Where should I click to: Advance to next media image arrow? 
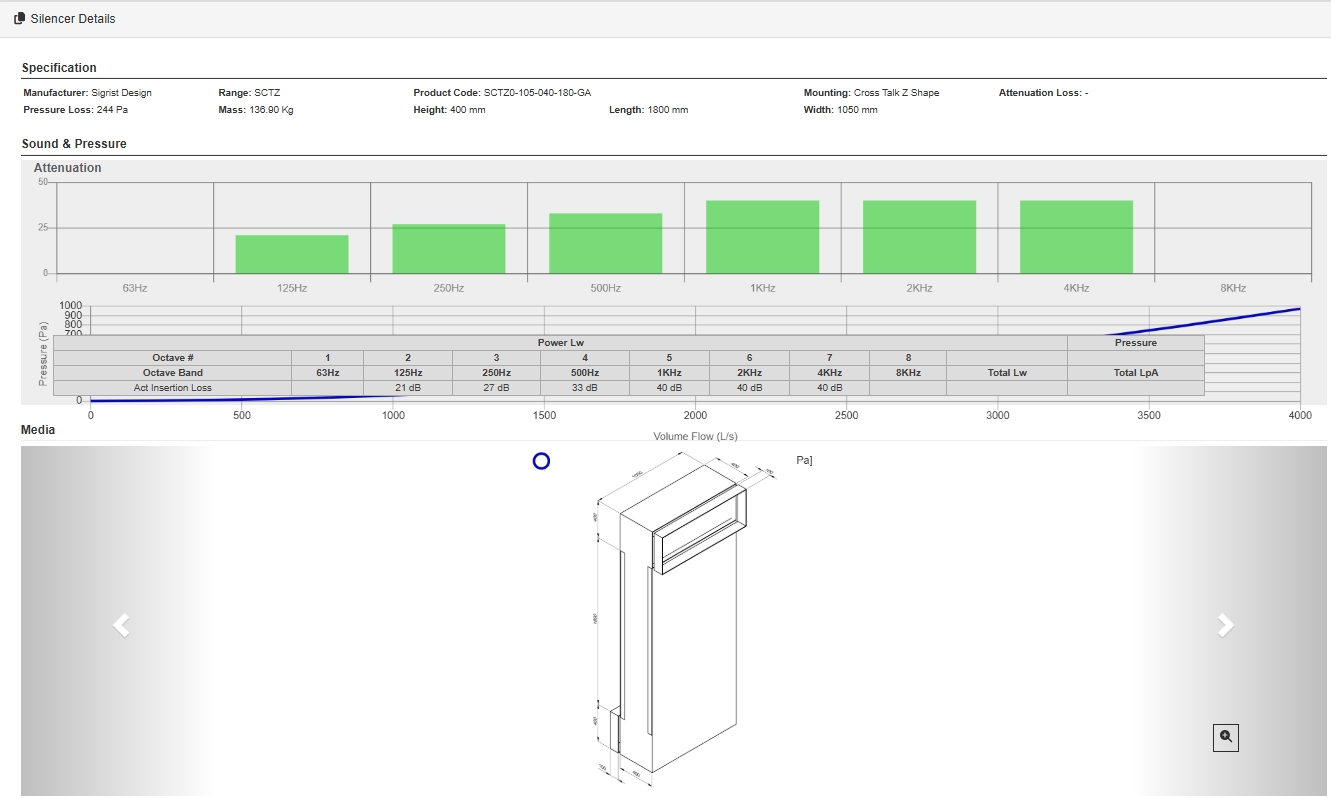(1225, 625)
